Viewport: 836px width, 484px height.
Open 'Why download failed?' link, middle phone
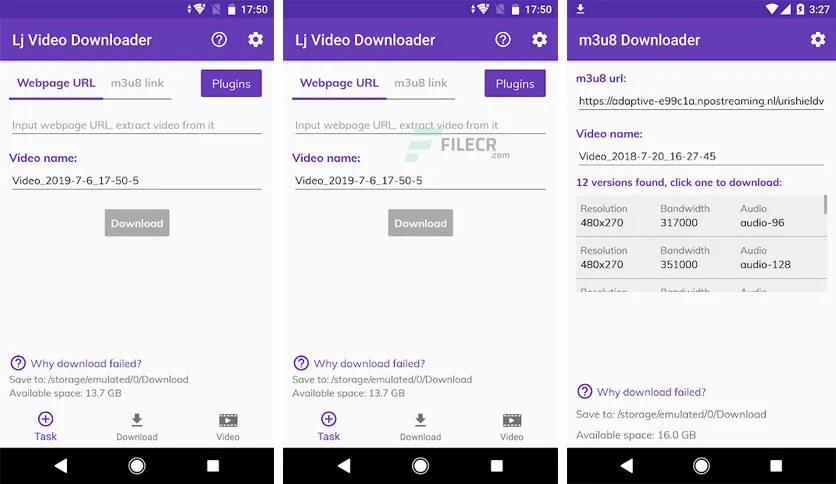click(x=369, y=364)
